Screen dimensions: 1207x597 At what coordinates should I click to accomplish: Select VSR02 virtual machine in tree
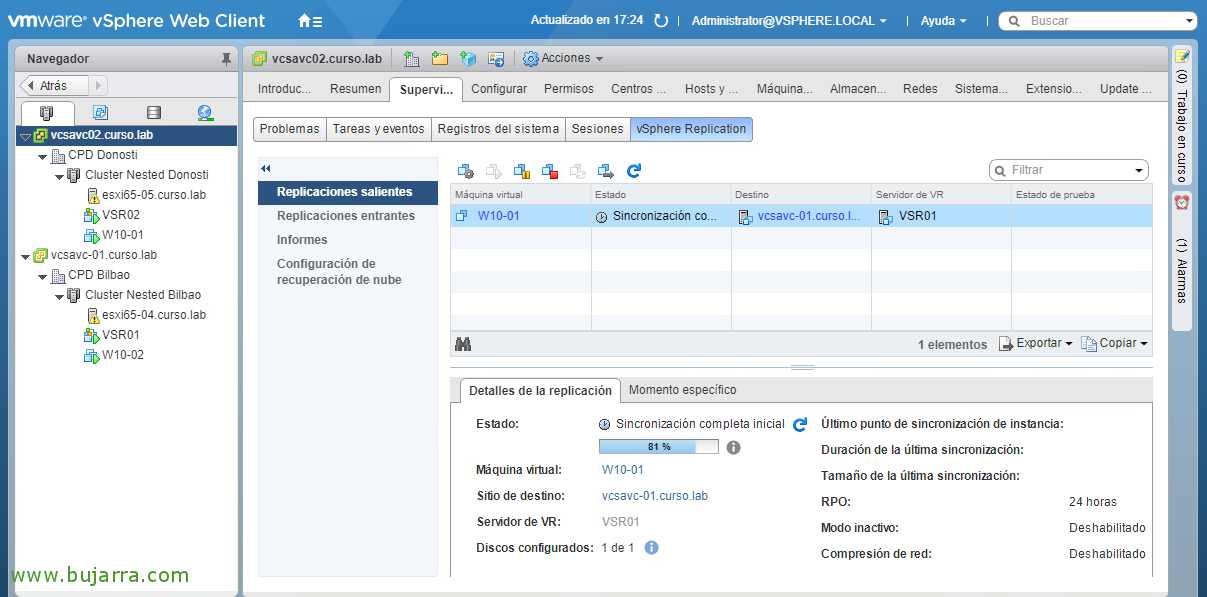pyautogui.click(x=121, y=215)
